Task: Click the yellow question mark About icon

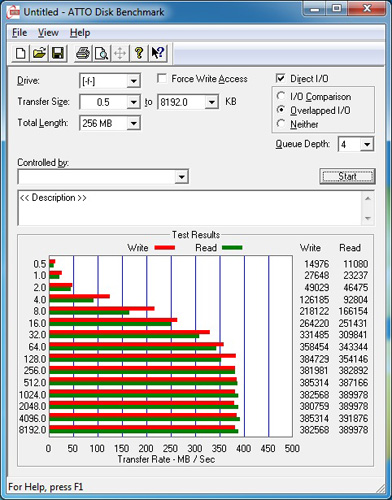Action: pos(139,53)
